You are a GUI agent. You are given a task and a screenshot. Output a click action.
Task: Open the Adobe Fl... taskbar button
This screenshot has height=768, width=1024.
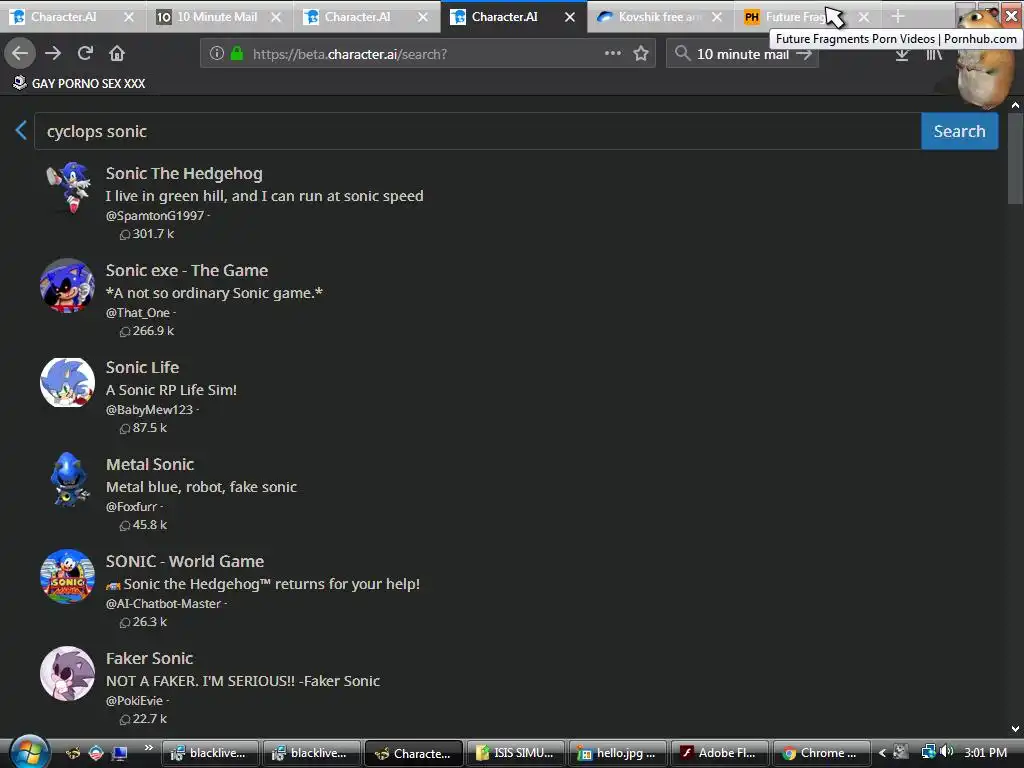pyautogui.click(x=719, y=753)
